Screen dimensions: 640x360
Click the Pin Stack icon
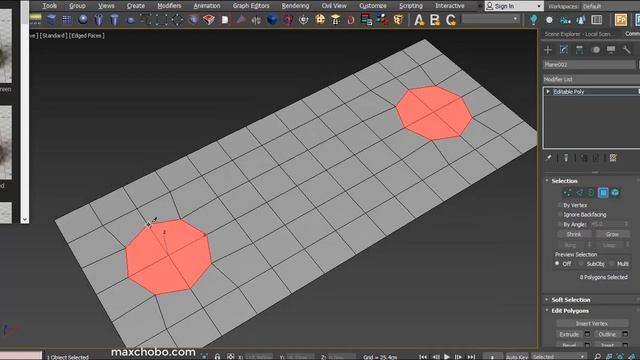click(549, 158)
